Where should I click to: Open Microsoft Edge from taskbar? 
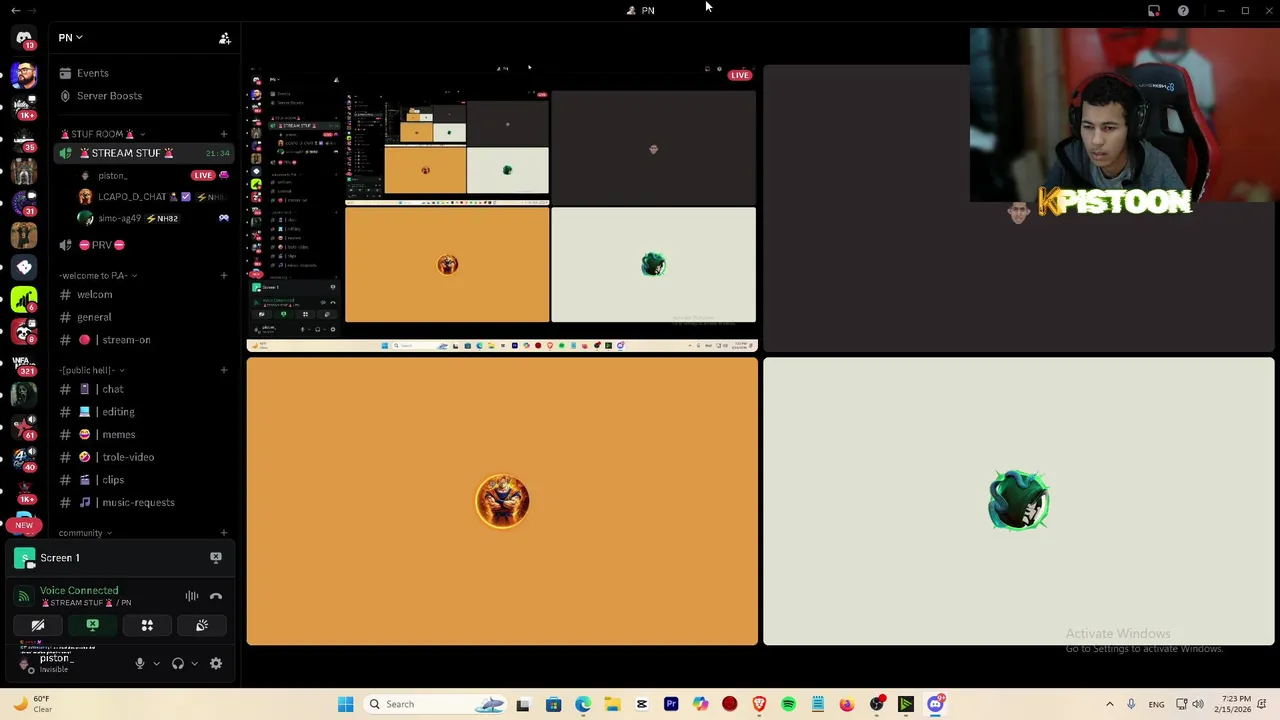click(x=583, y=704)
